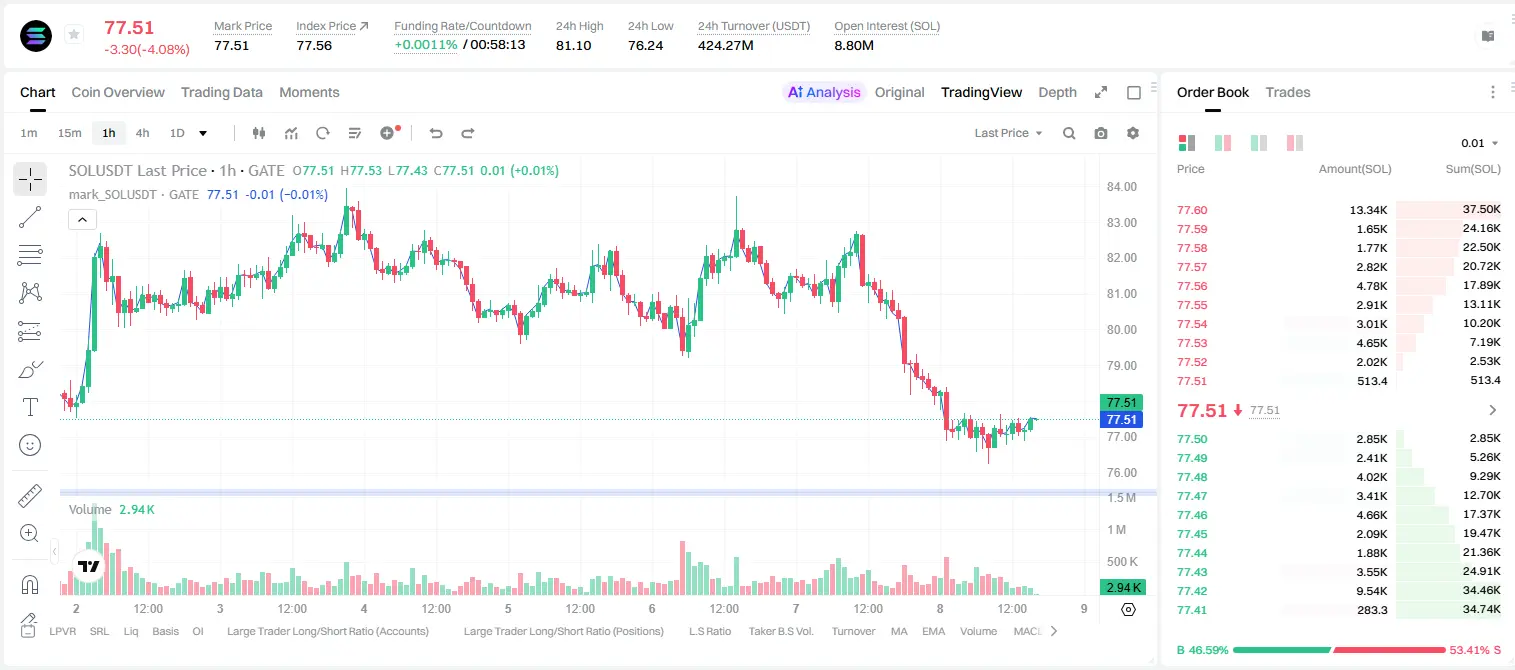
Task: Click the 77.60 ask price row
Action: (1339, 210)
